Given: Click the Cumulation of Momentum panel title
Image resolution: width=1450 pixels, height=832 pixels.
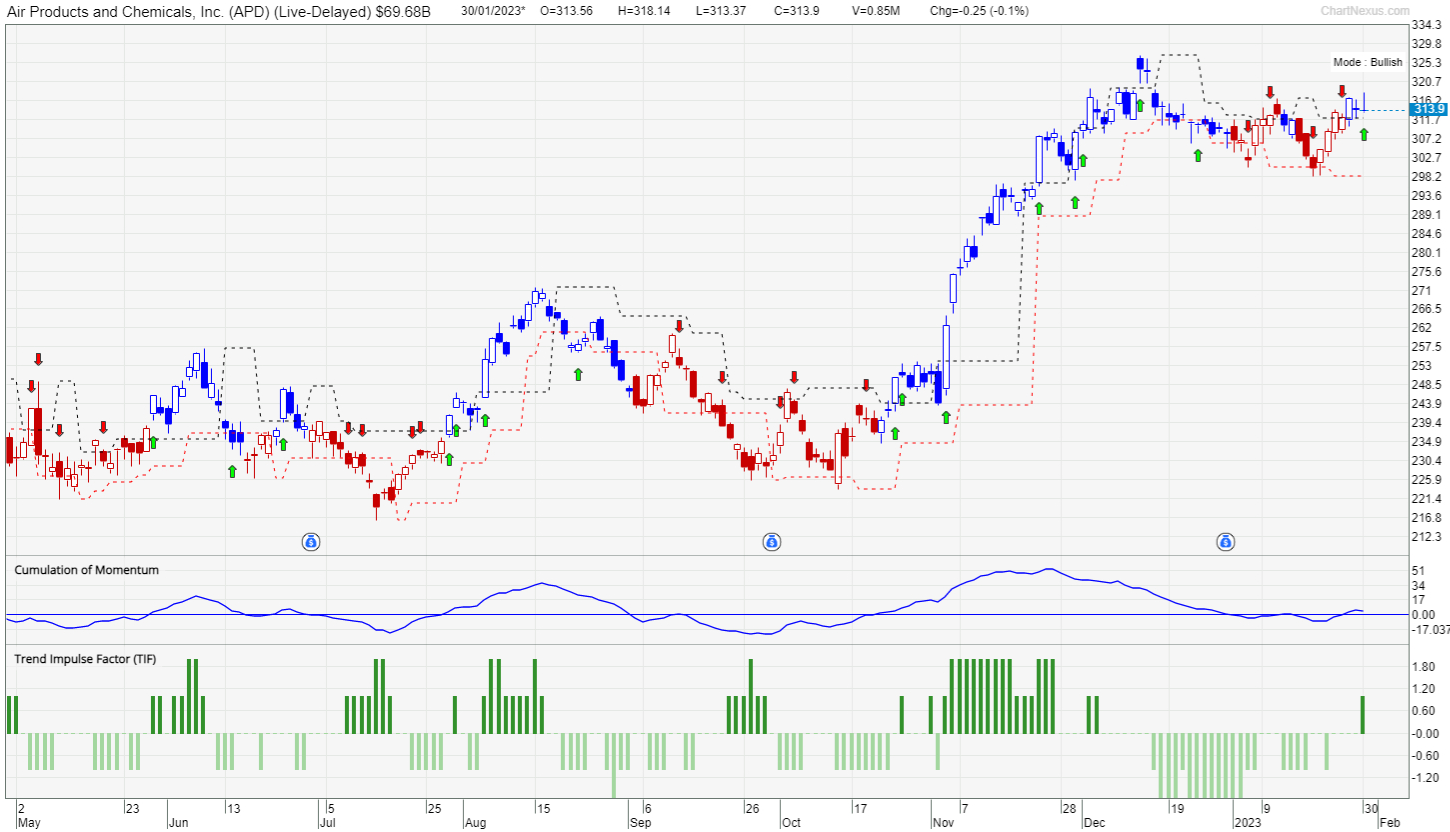Looking at the screenshot, I should 86,569.
